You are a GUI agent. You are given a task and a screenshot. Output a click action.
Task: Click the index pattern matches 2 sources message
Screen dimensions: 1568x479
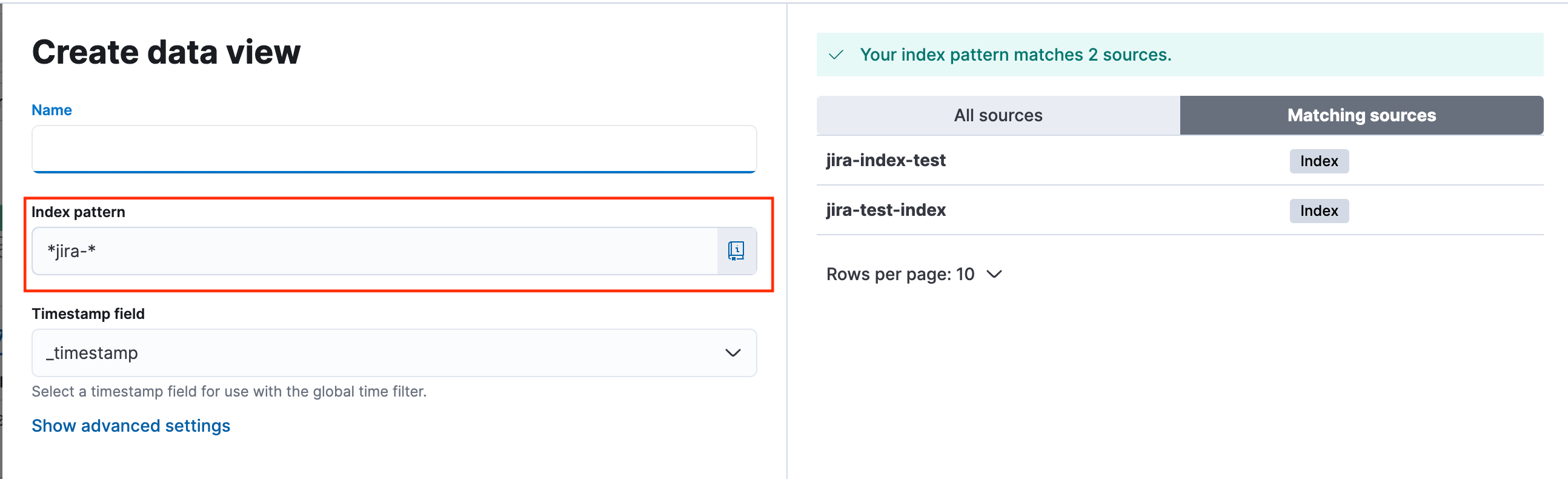point(1015,55)
